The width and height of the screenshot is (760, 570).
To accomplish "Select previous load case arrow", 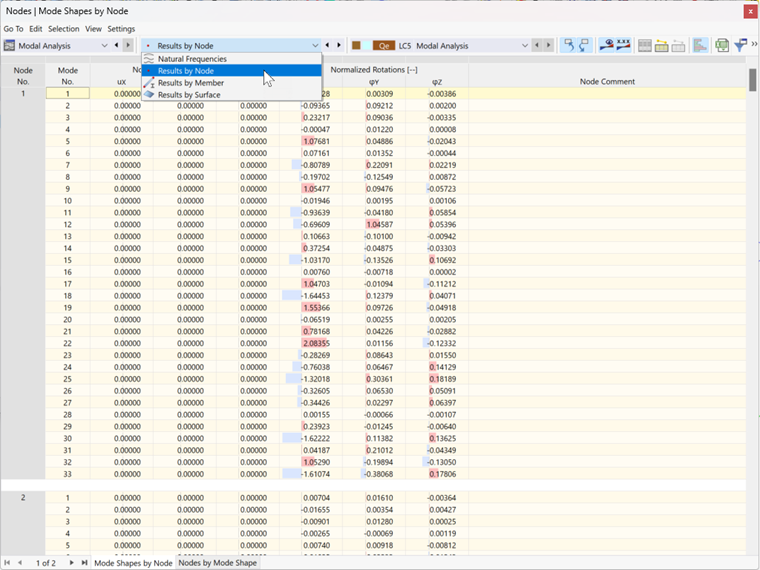I will tap(537, 46).
